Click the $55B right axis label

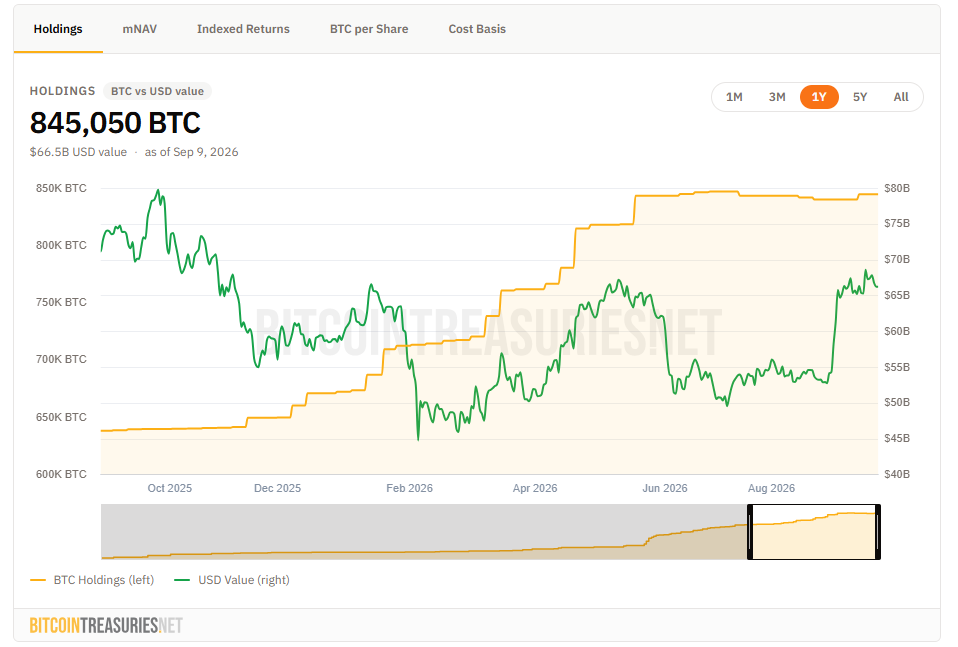tap(897, 367)
